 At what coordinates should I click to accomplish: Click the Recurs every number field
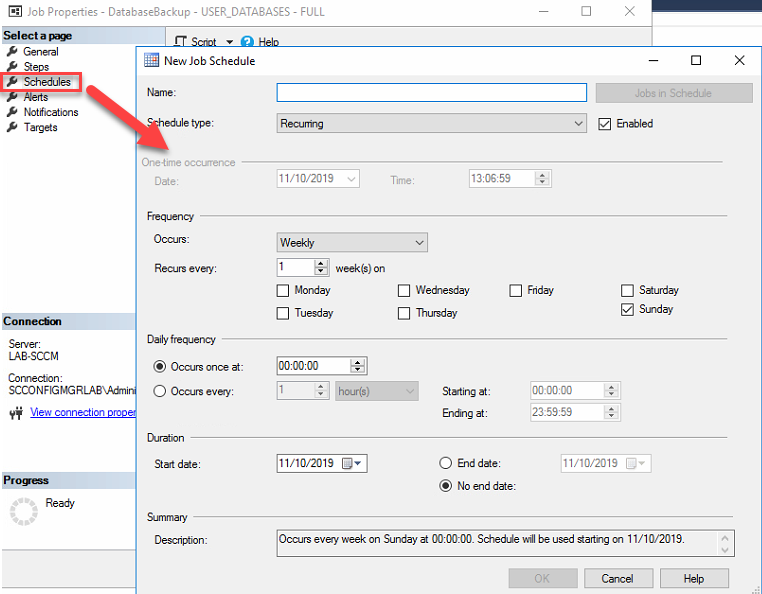[x=295, y=267]
